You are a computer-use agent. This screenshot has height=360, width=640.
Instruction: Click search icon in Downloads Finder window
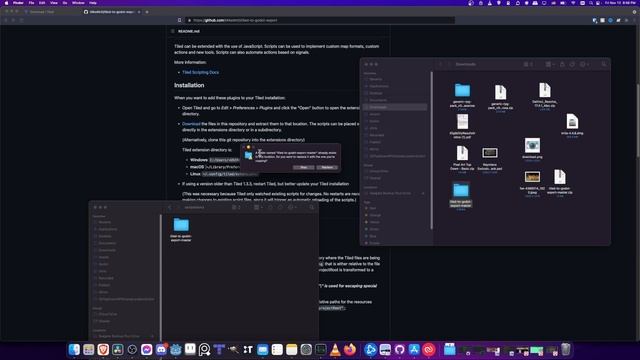pyautogui.click(x=604, y=64)
